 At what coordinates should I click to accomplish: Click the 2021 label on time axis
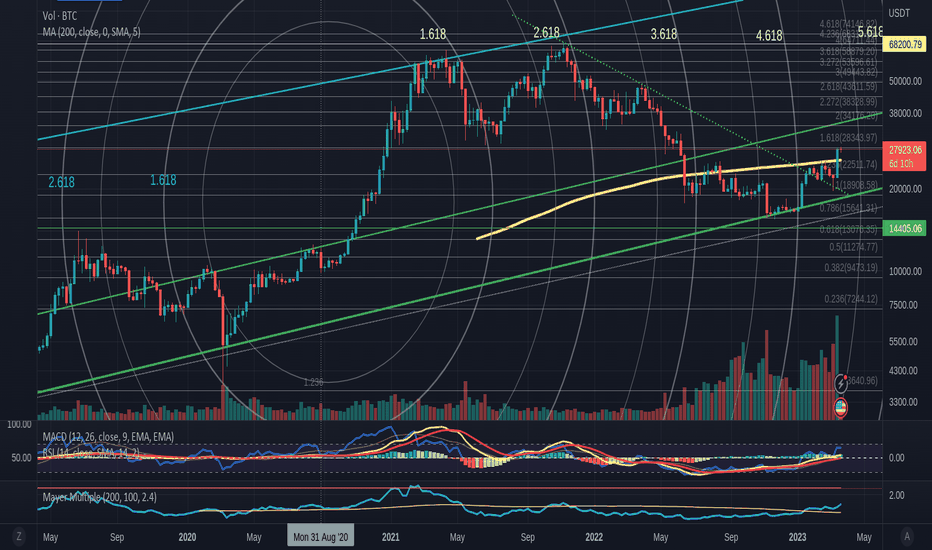tap(391, 537)
